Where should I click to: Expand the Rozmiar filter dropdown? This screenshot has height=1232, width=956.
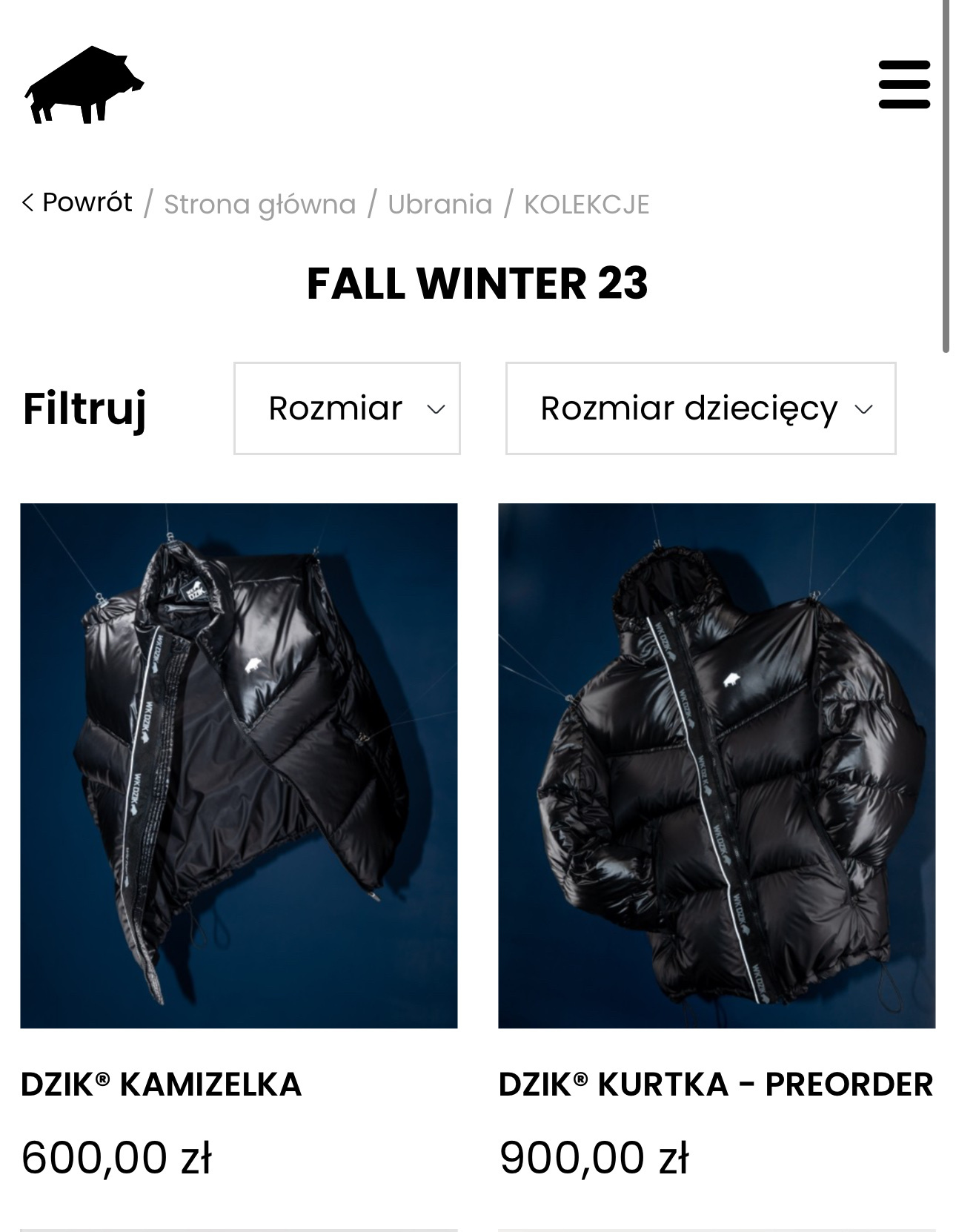[x=347, y=408]
